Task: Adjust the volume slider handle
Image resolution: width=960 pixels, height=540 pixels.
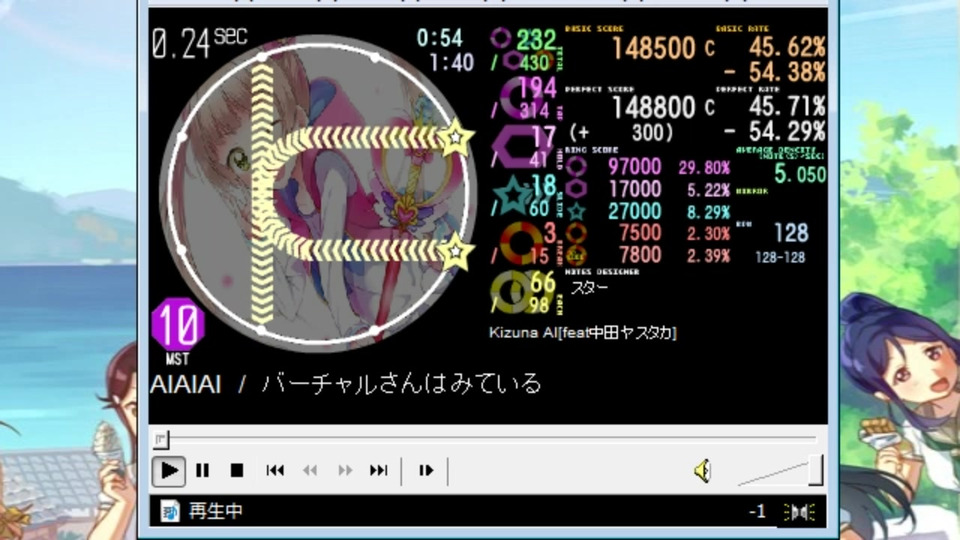Action: click(x=816, y=470)
